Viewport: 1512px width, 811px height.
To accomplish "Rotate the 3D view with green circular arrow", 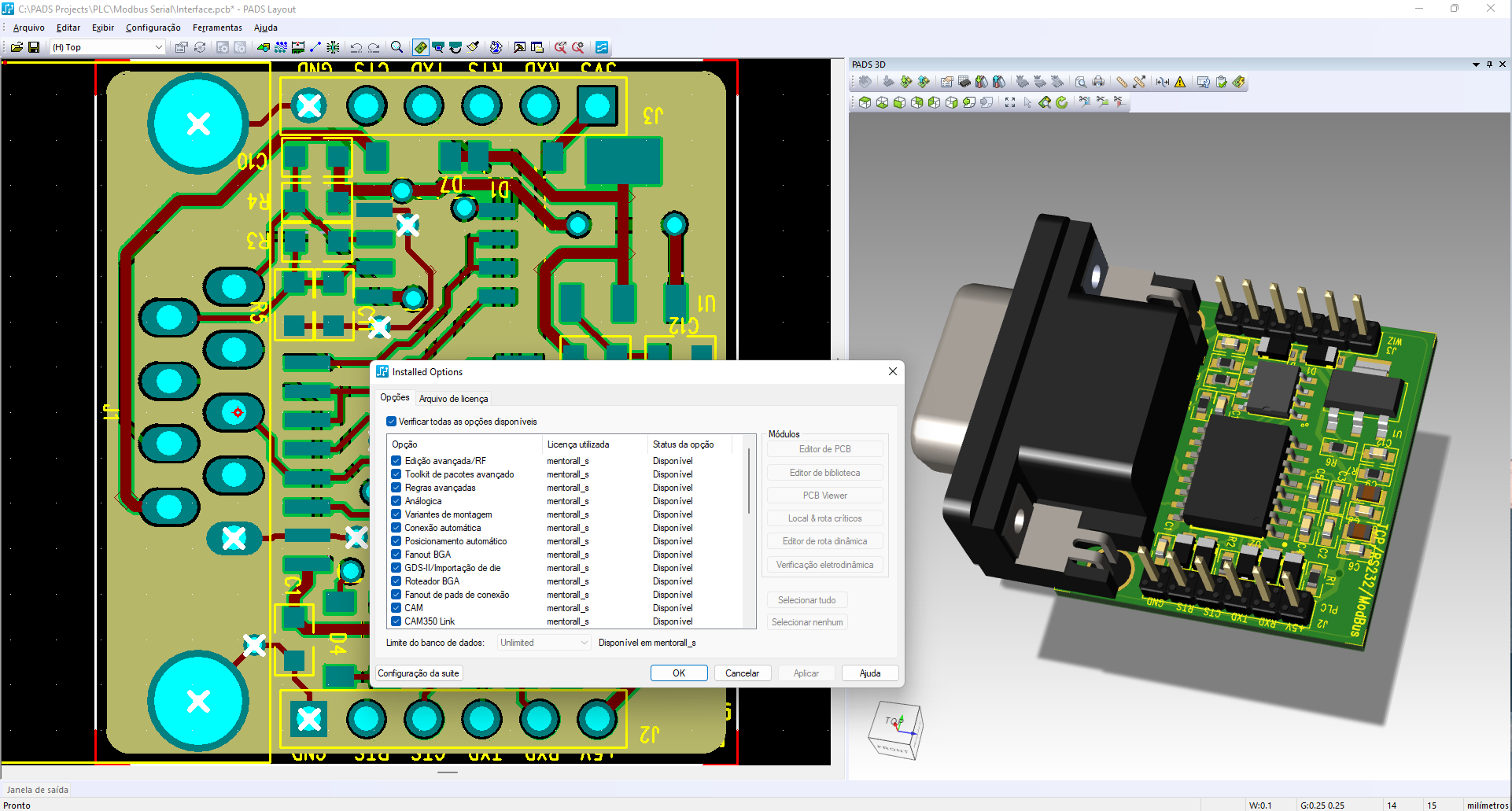I will 1062,102.
